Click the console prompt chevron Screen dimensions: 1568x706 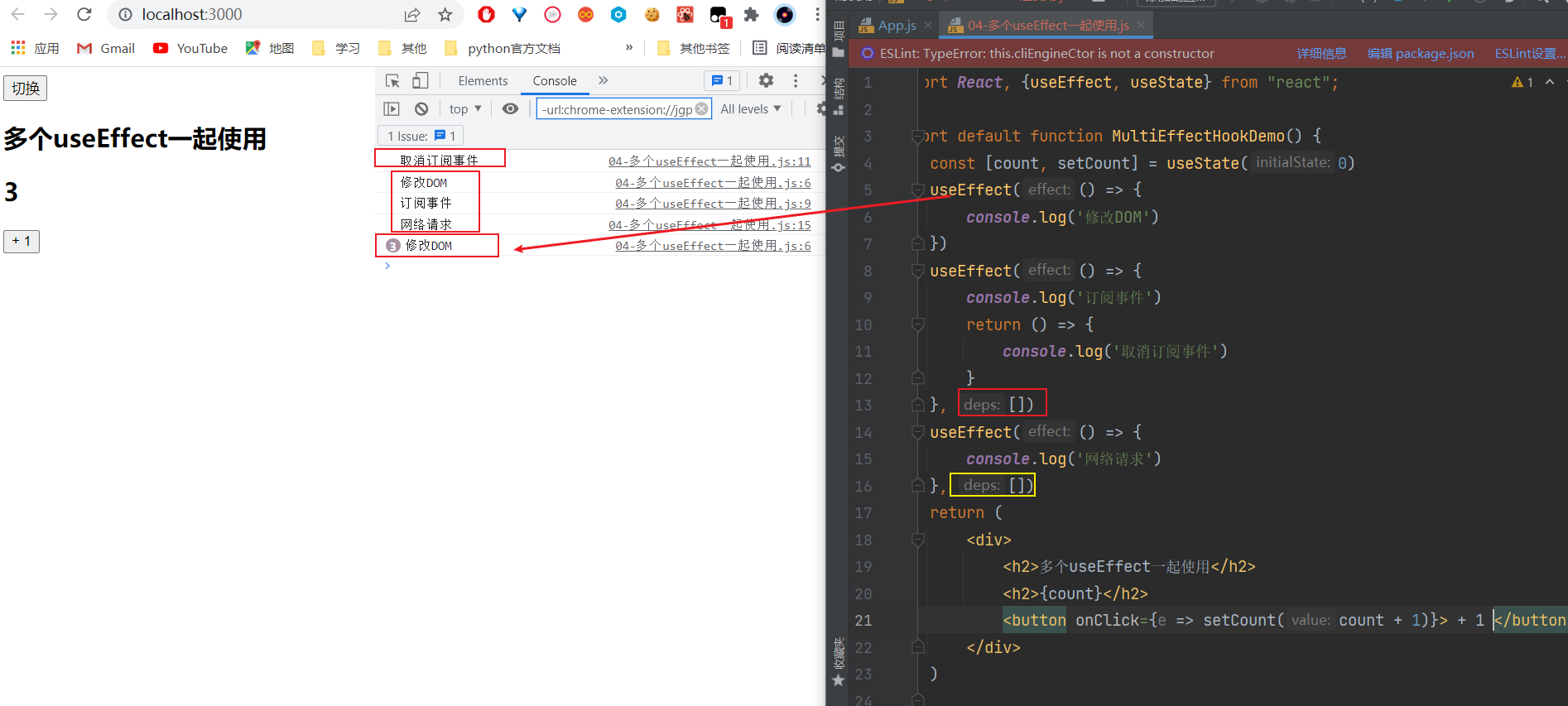coord(387,266)
